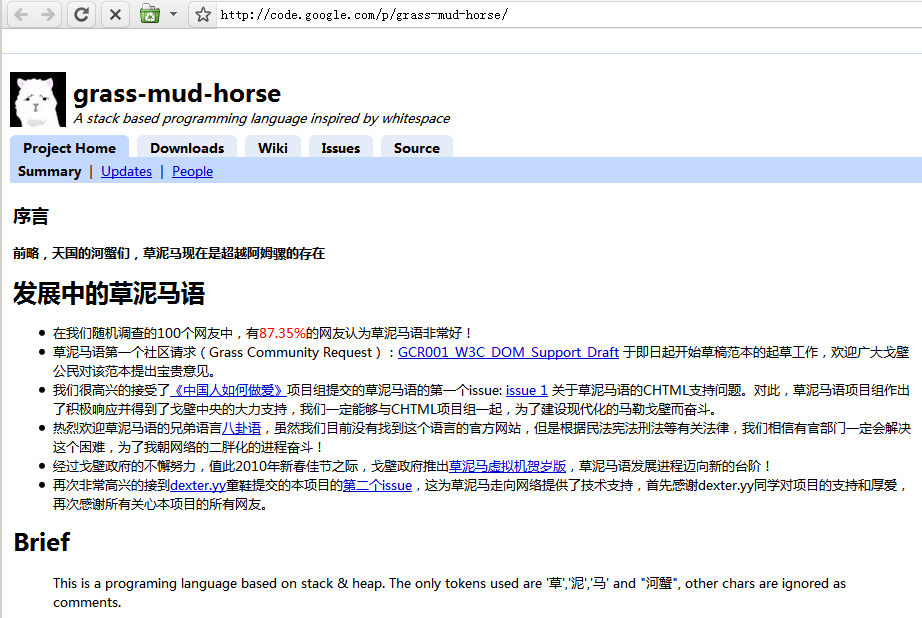Click the alpaca project logo image
Viewport: 922px width, 618px height.
coord(38,99)
